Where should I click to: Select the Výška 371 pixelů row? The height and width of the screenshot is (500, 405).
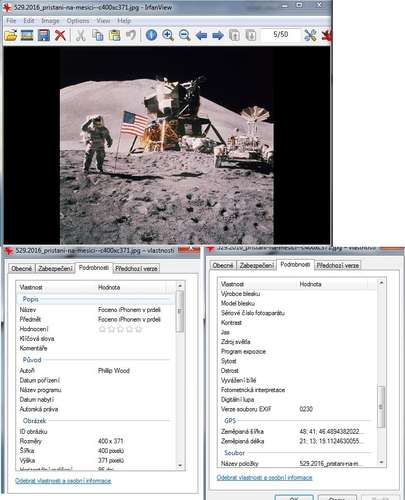[x=96, y=460]
